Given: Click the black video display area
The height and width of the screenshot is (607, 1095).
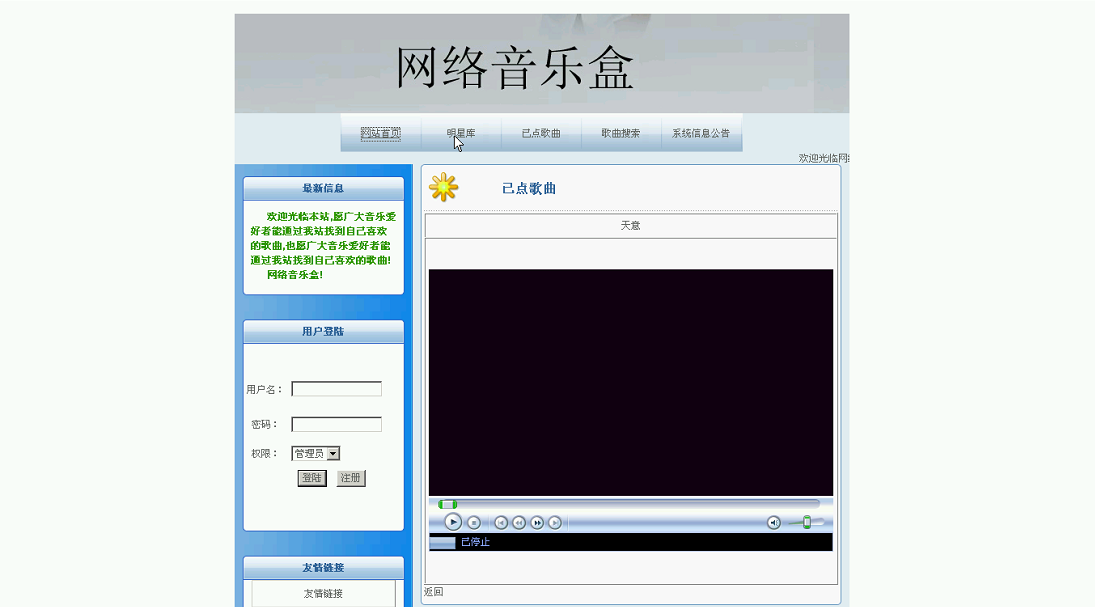Looking at the screenshot, I should pos(631,382).
